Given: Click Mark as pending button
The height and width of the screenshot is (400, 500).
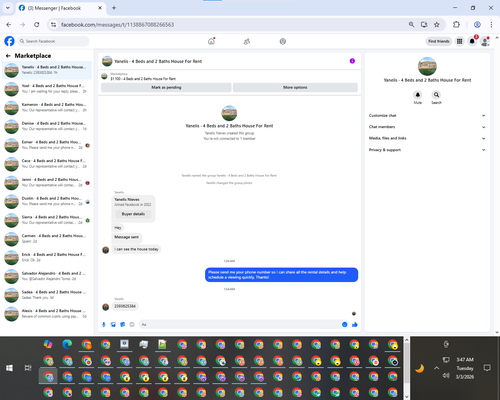Looking at the screenshot, I should [166, 87].
